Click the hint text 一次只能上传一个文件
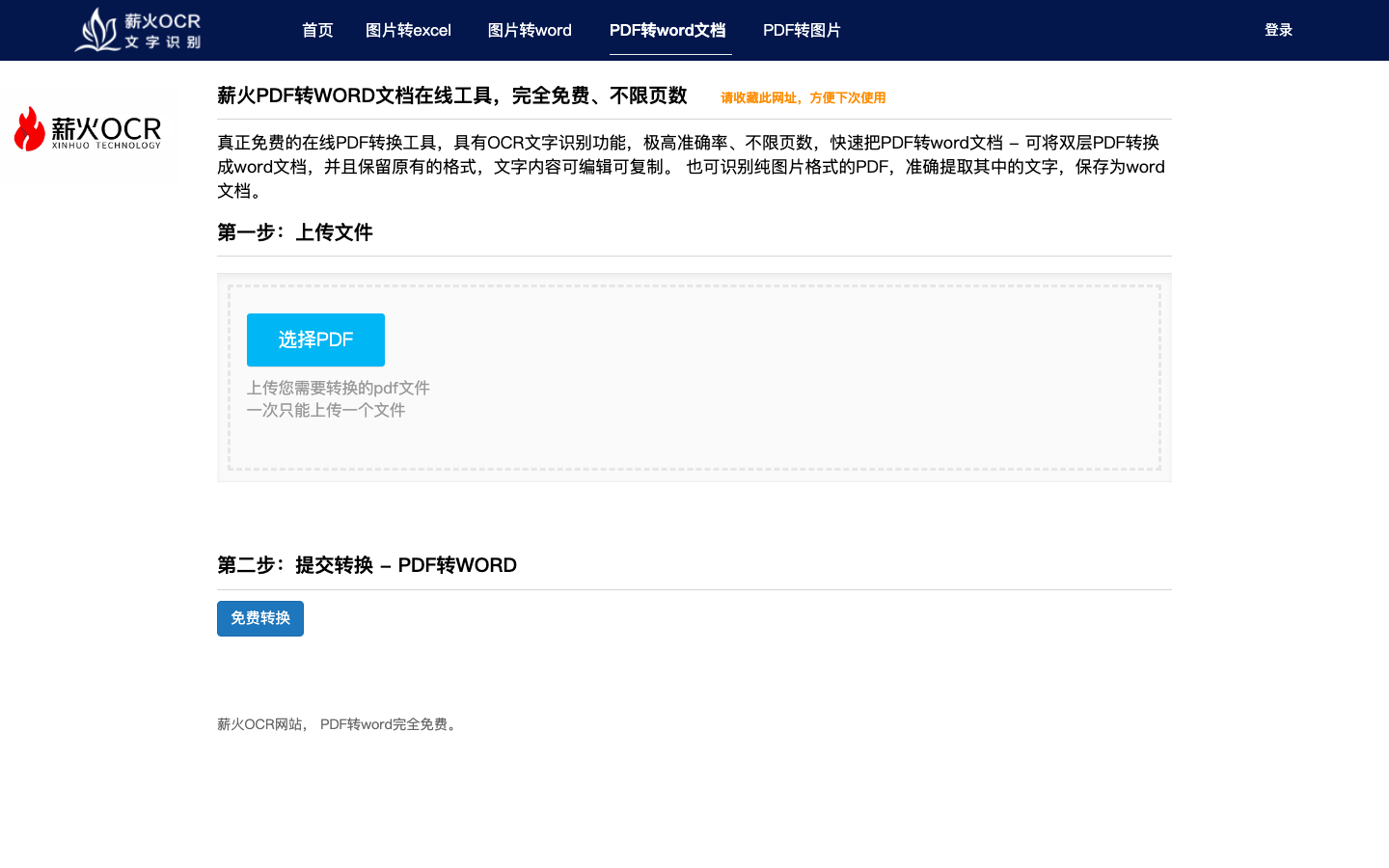 click(x=327, y=409)
